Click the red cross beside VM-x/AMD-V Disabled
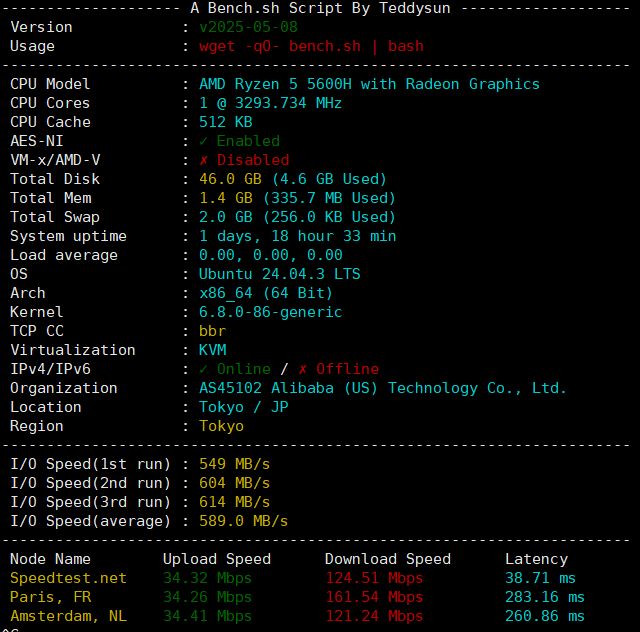640x632 pixels. [x=204, y=160]
